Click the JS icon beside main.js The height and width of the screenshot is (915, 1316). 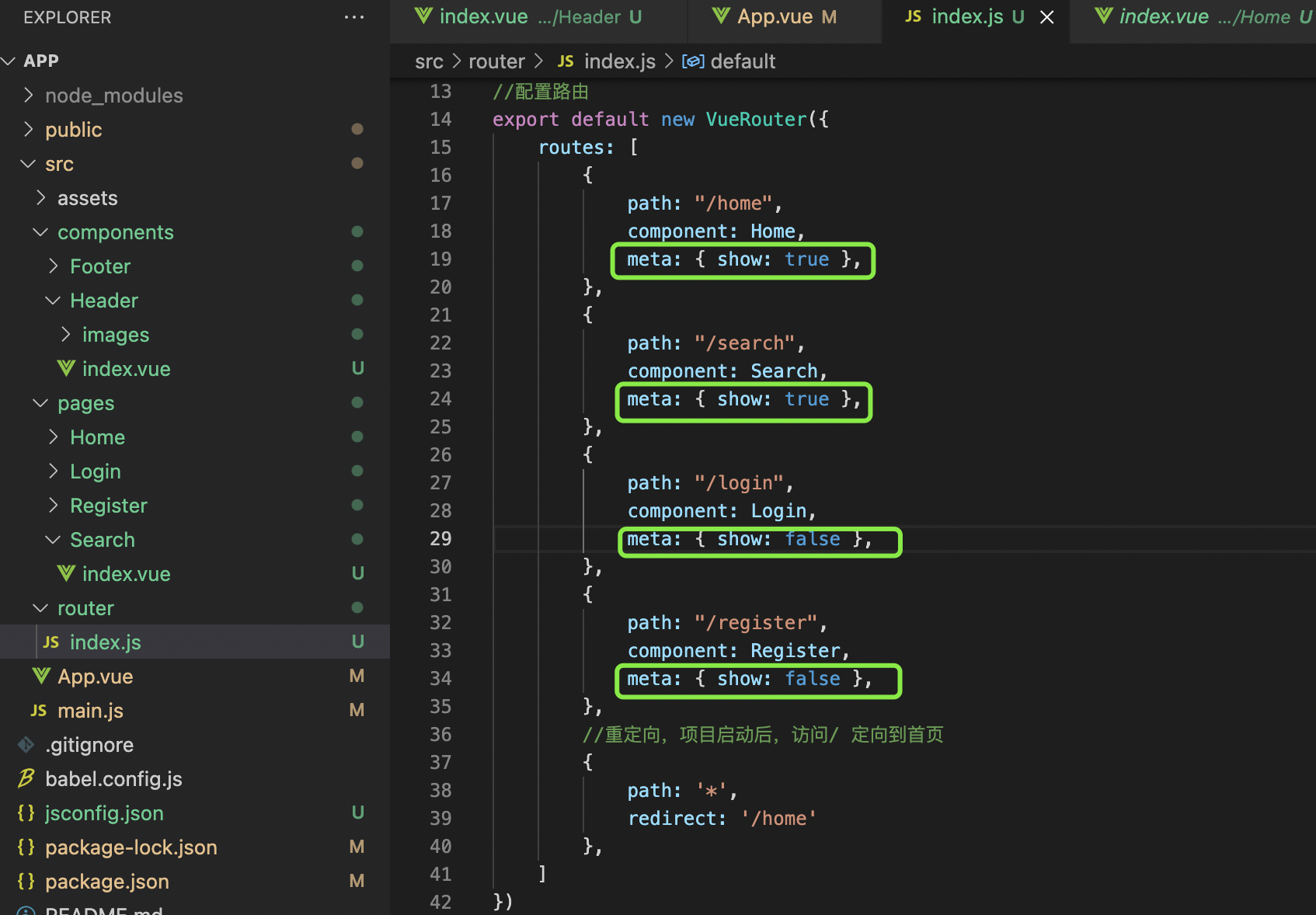pyautogui.click(x=39, y=710)
